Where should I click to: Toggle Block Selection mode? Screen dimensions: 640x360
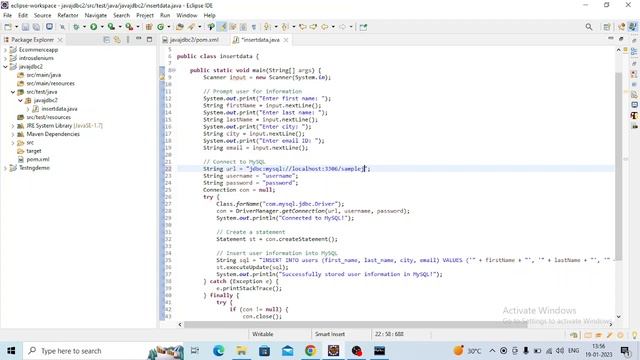pos(243,27)
